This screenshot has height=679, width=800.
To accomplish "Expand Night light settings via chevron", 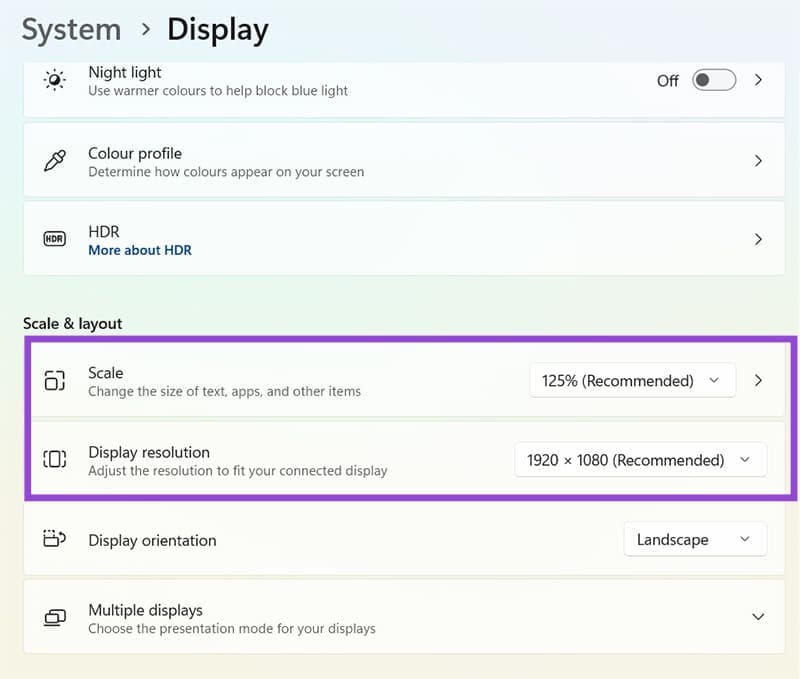I will pos(758,81).
